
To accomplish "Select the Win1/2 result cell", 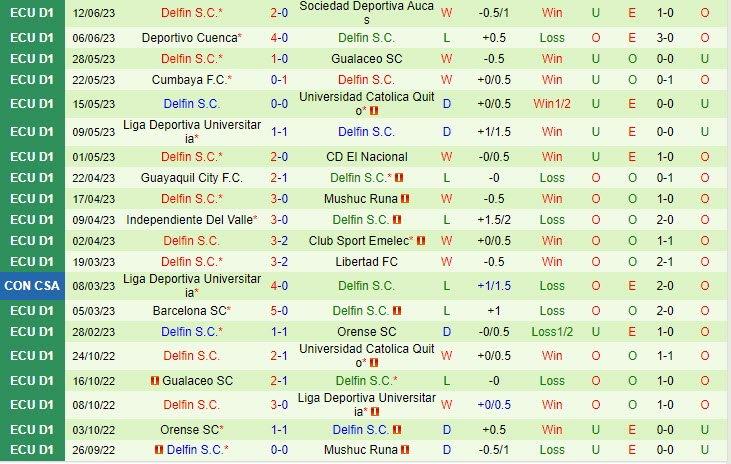I will pos(552,104).
